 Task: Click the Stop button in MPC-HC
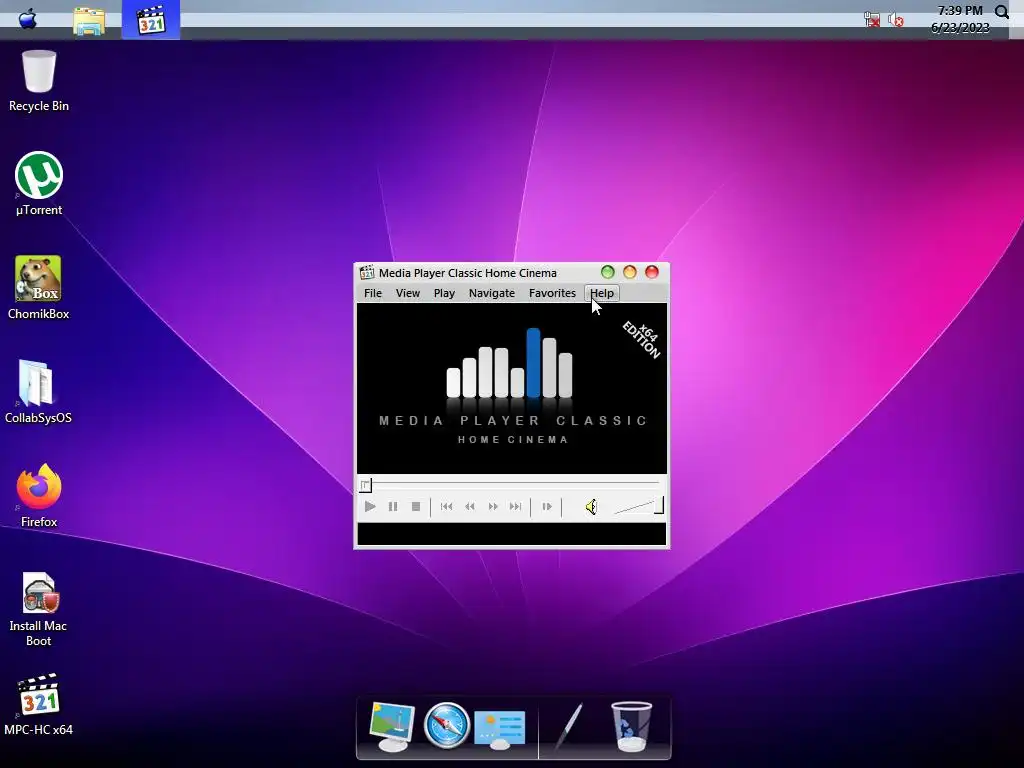click(415, 506)
